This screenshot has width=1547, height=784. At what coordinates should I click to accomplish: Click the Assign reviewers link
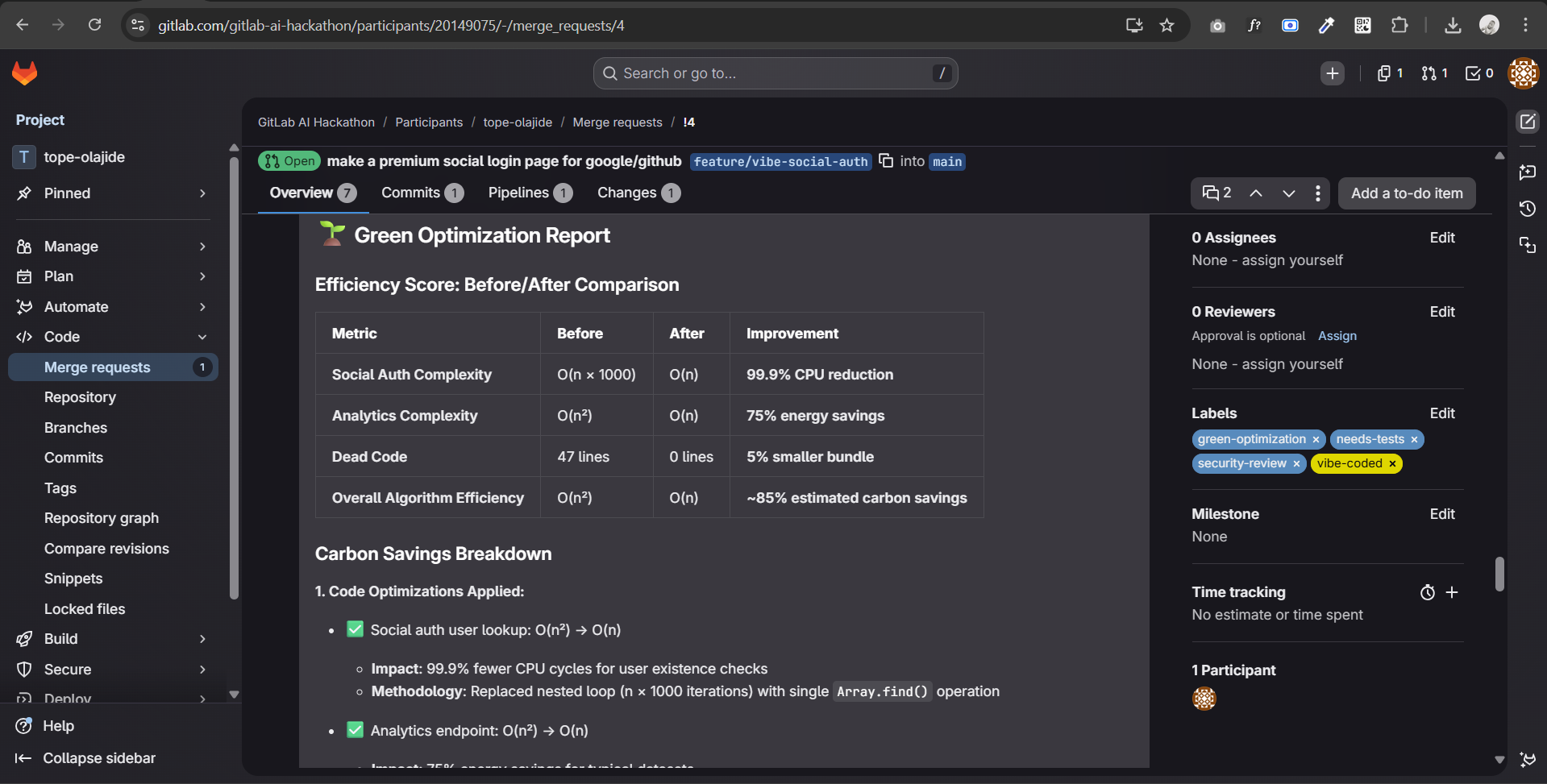coord(1337,336)
